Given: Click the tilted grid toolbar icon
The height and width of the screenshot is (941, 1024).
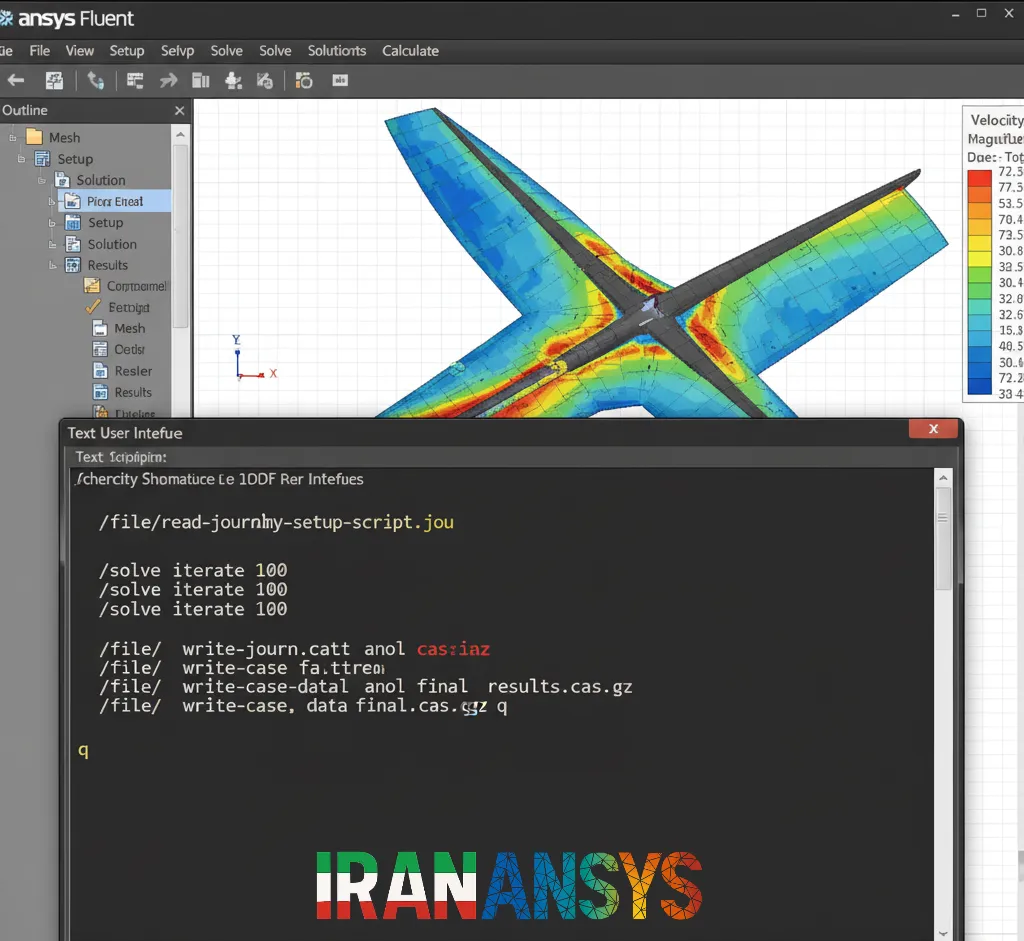Looking at the screenshot, I should (264, 80).
